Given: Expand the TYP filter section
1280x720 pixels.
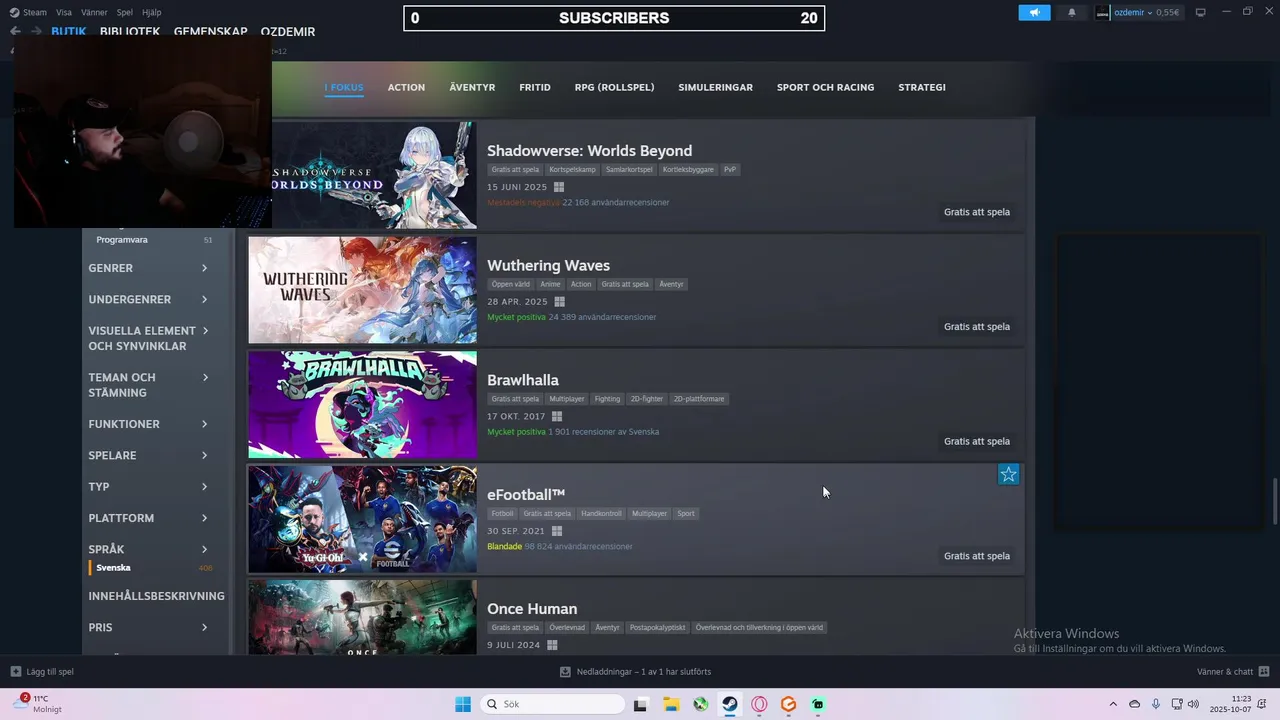Looking at the screenshot, I should (149, 486).
